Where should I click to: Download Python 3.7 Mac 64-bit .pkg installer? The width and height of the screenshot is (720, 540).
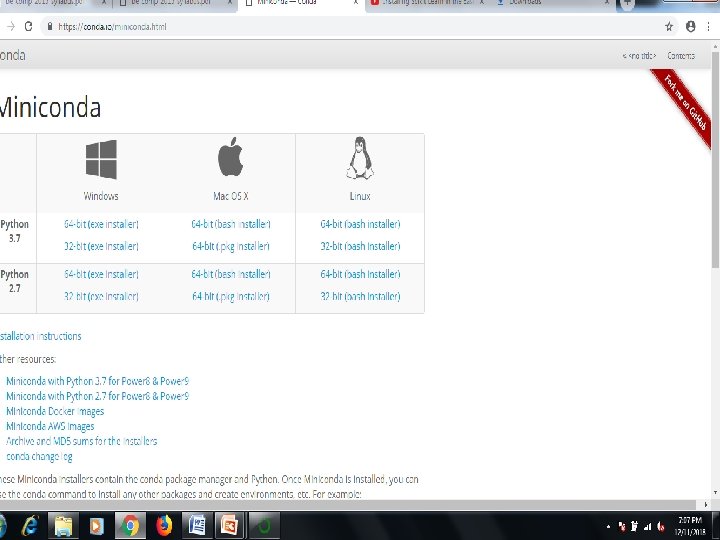[231, 246]
